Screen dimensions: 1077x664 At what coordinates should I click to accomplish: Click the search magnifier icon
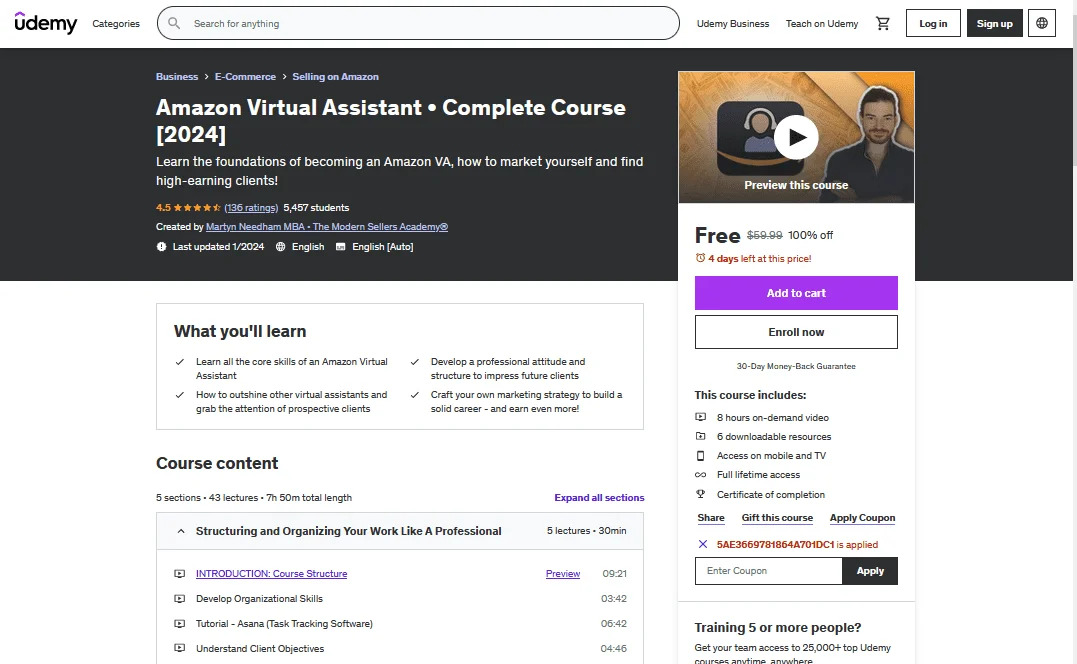tap(174, 23)
